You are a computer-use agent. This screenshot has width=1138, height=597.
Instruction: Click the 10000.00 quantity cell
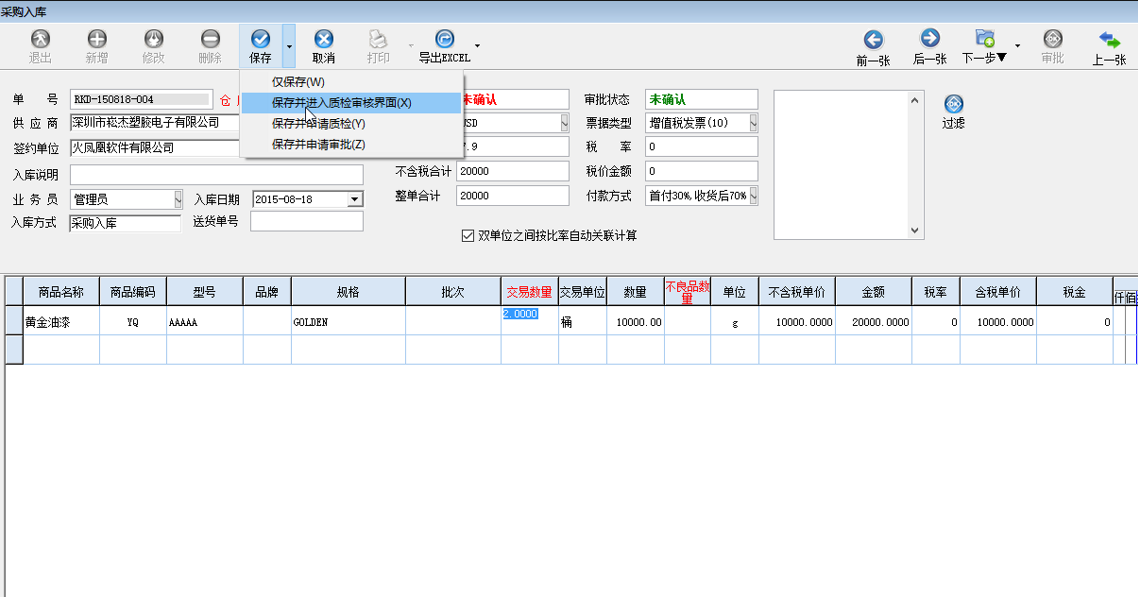(x=636, y=321)
